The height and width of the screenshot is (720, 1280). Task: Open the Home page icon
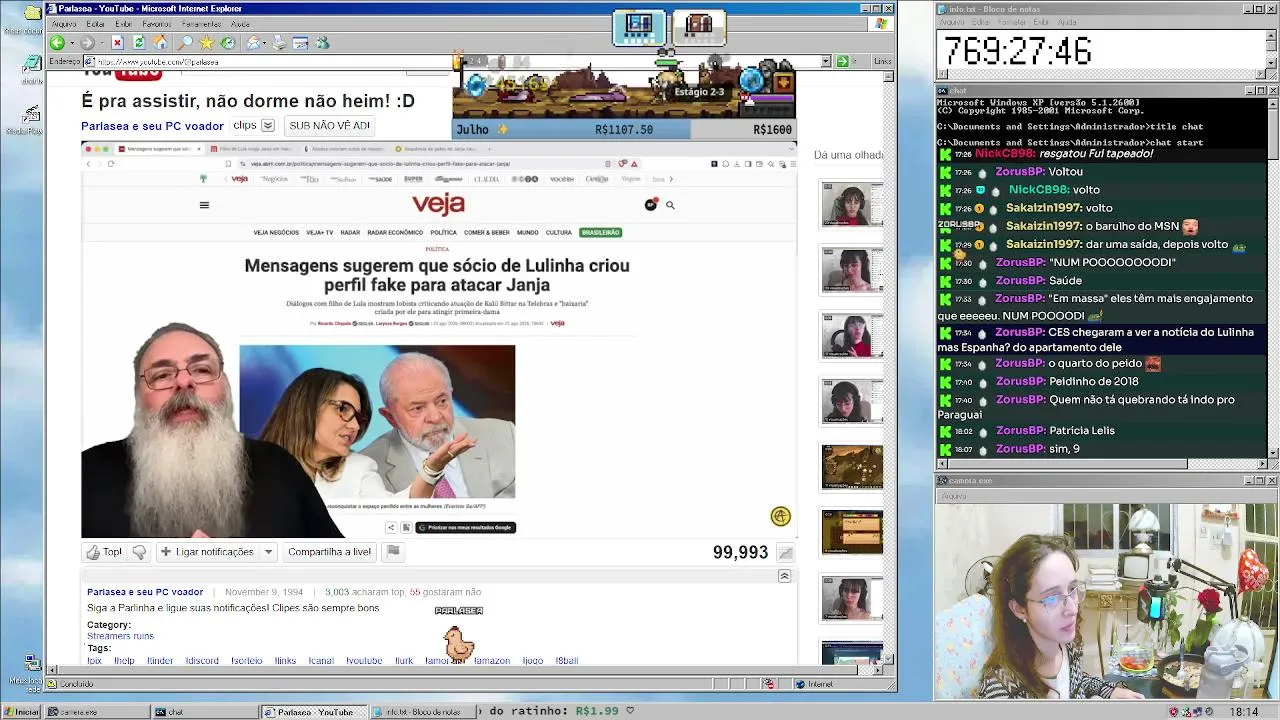pos(160,43)
